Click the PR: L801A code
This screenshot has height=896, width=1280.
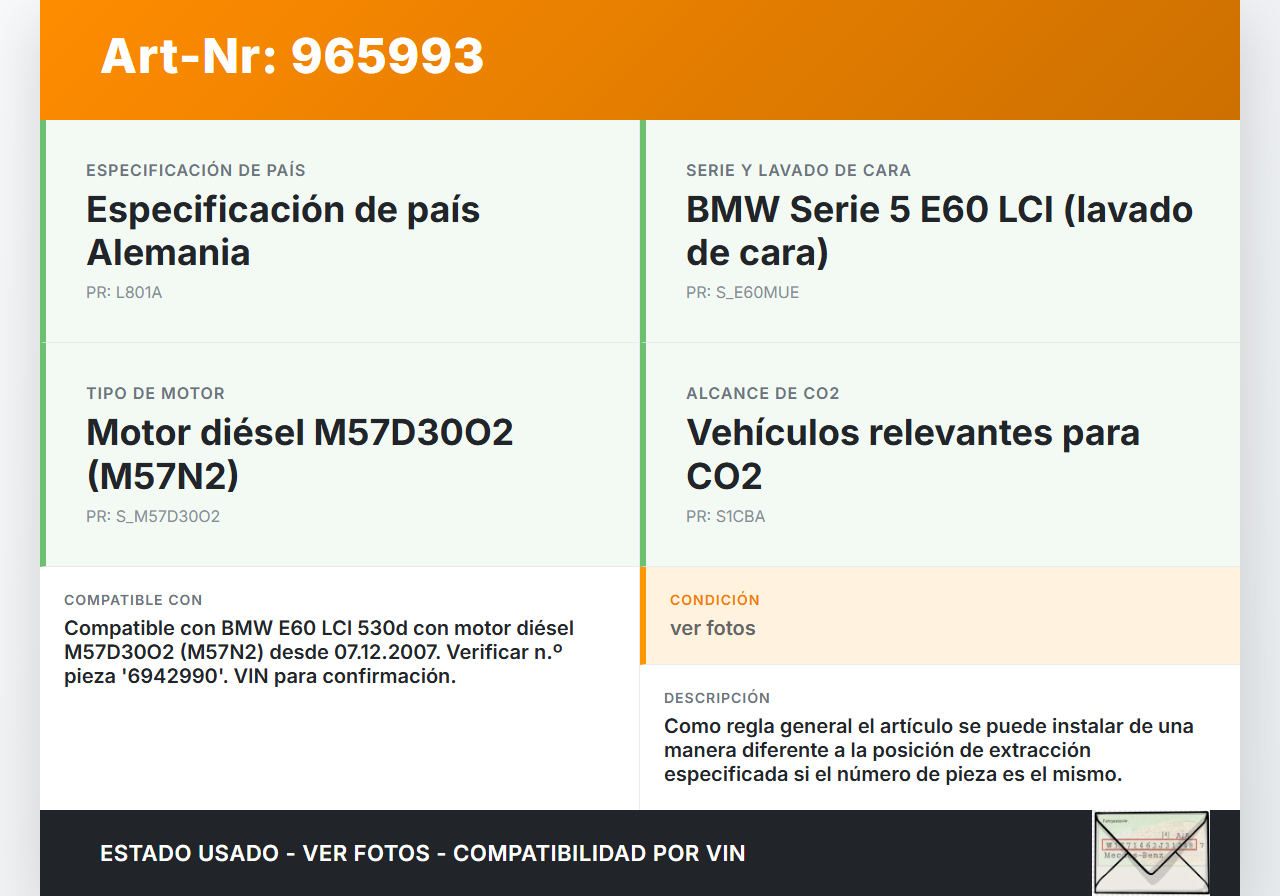pos(124,293)
